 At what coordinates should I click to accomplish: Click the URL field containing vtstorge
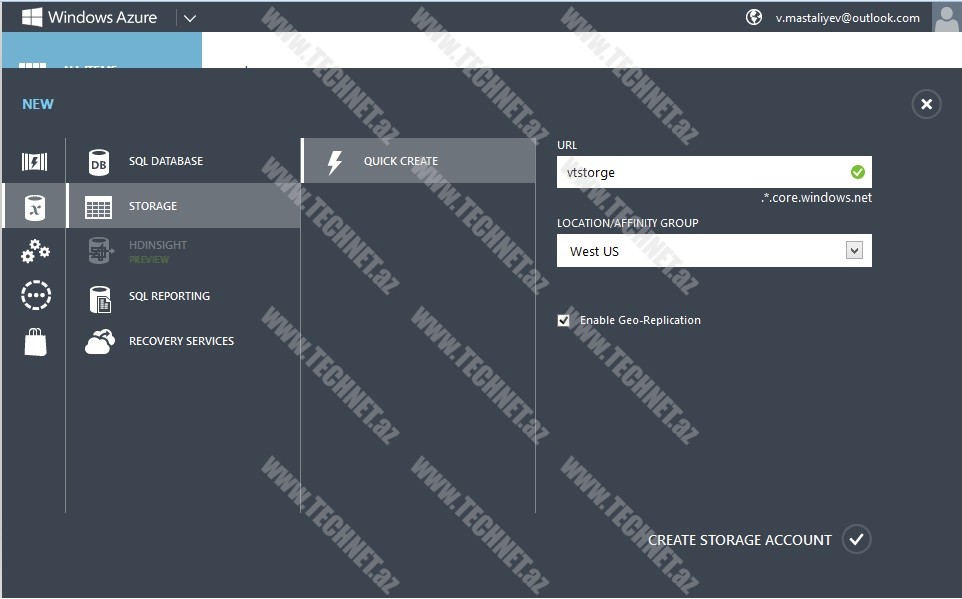(700, 172)
